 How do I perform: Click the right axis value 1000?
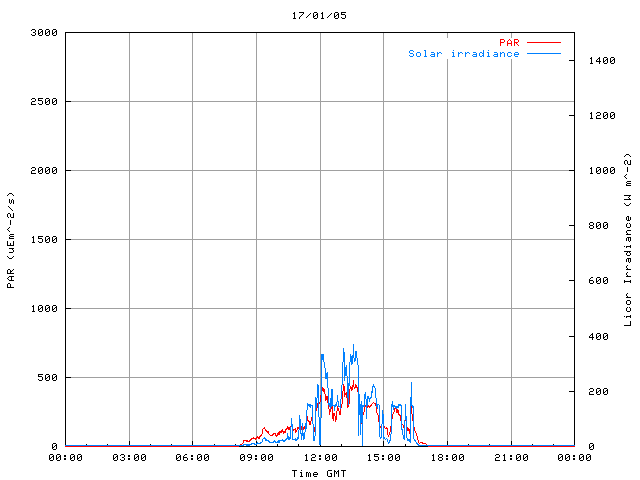pyautogui.click(x=602, y=171)
